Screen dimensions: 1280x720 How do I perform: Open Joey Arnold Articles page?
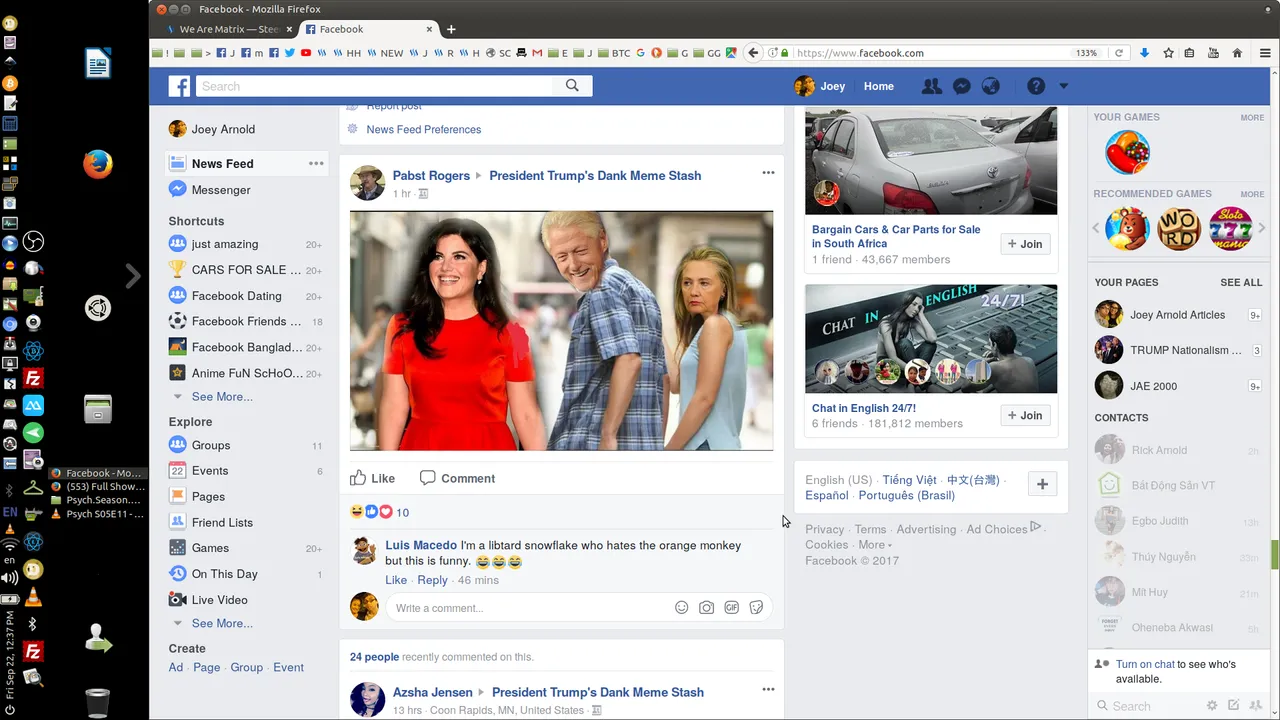click(1178, 315)
